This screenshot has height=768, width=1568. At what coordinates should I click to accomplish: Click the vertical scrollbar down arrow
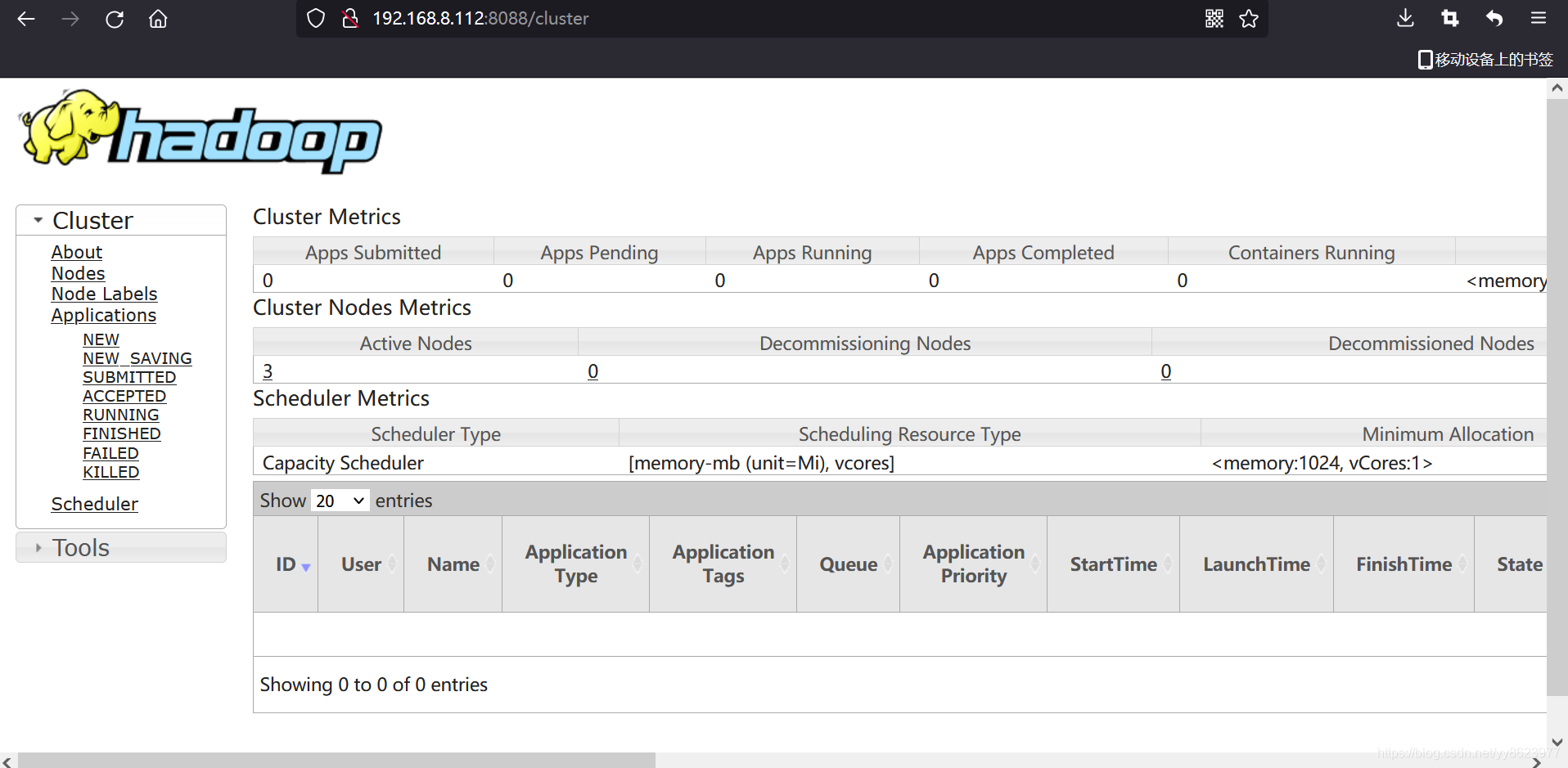pos(1557,743)
